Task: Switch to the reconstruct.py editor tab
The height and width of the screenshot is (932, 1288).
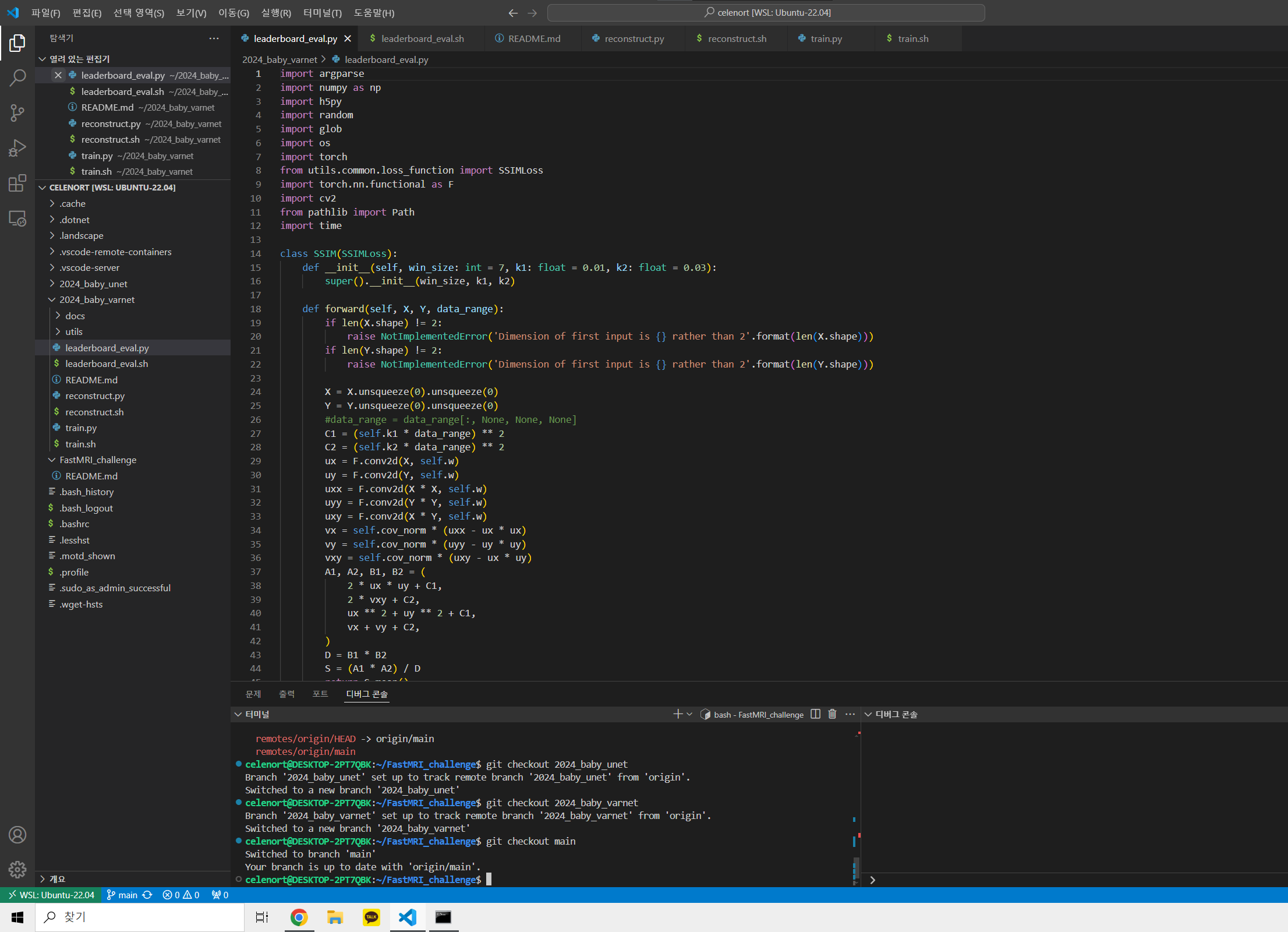Action: pyautogui.click(x=634, y=38)
